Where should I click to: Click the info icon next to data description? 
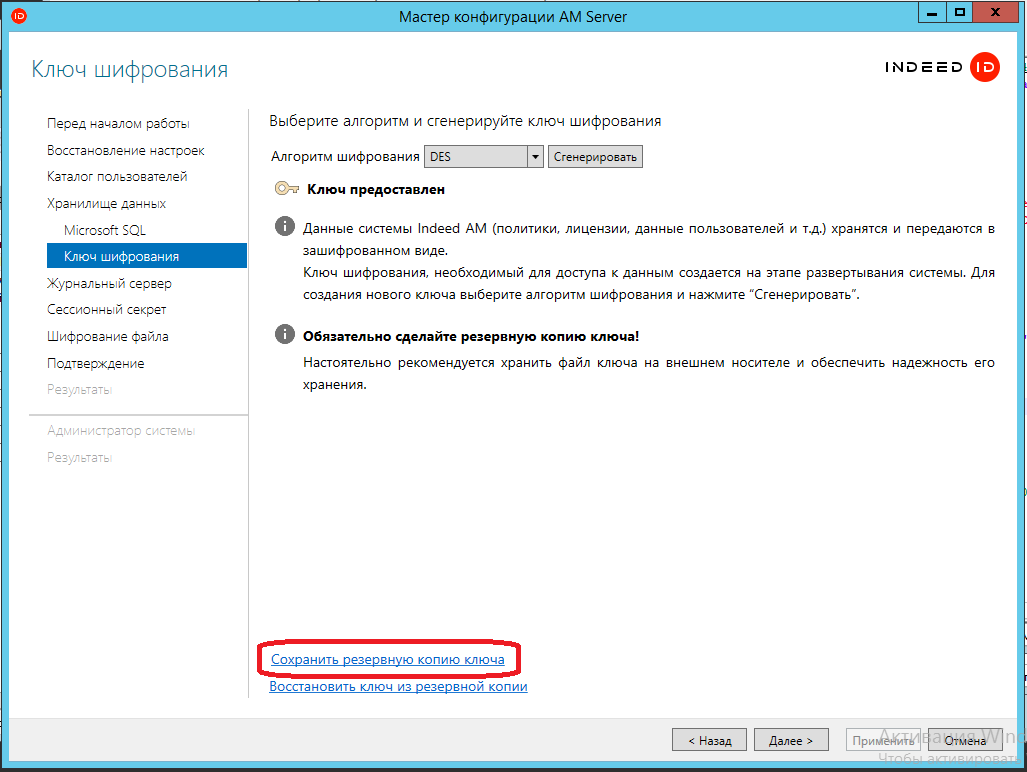(284, 228)
